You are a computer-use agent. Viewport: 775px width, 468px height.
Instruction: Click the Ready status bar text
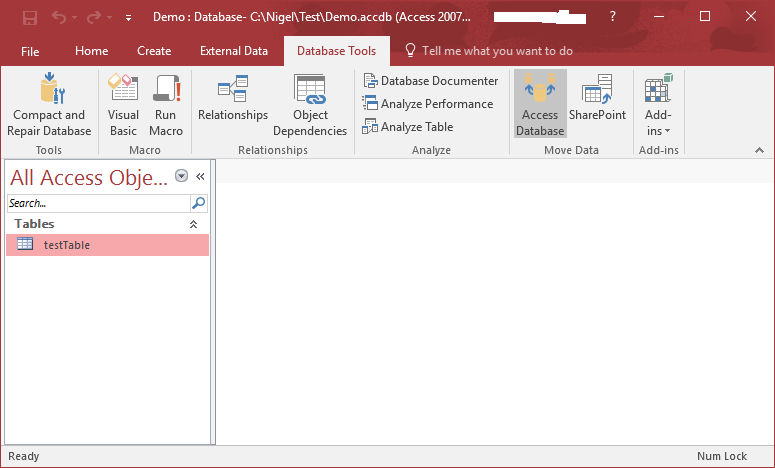(x=24, y=456)
